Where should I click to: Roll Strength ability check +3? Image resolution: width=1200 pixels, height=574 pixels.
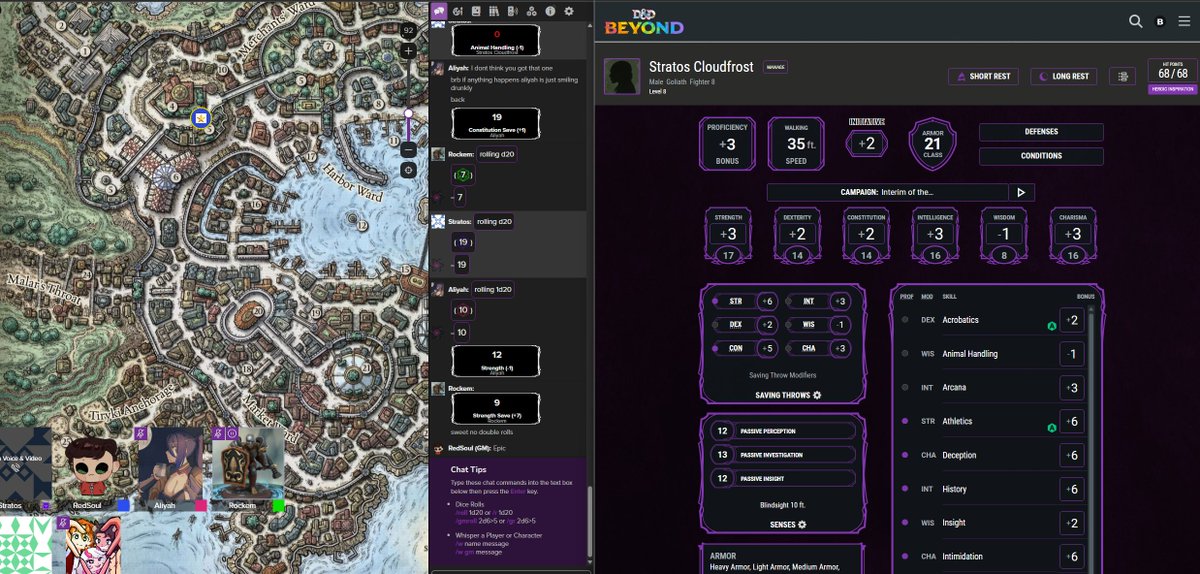(728, 234)
